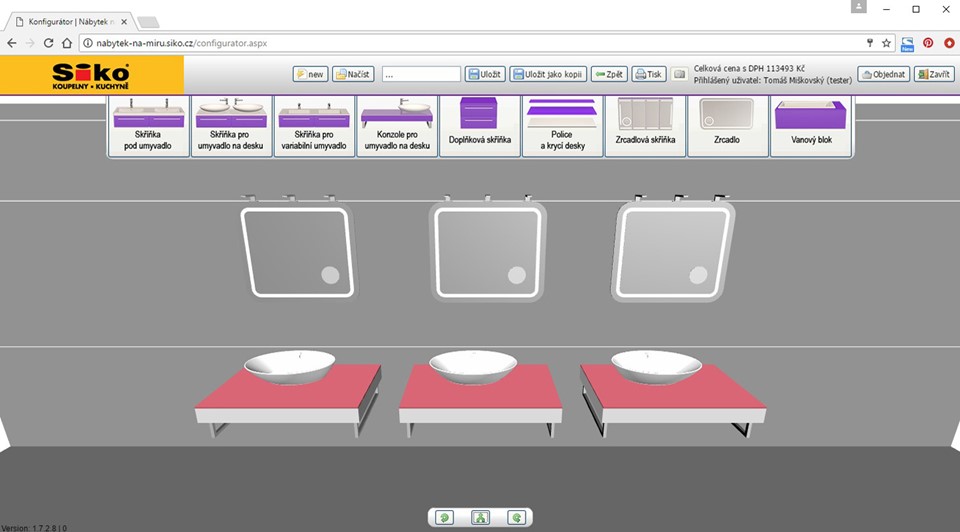Pick the Doplňková skříňka category

[480, 126]
